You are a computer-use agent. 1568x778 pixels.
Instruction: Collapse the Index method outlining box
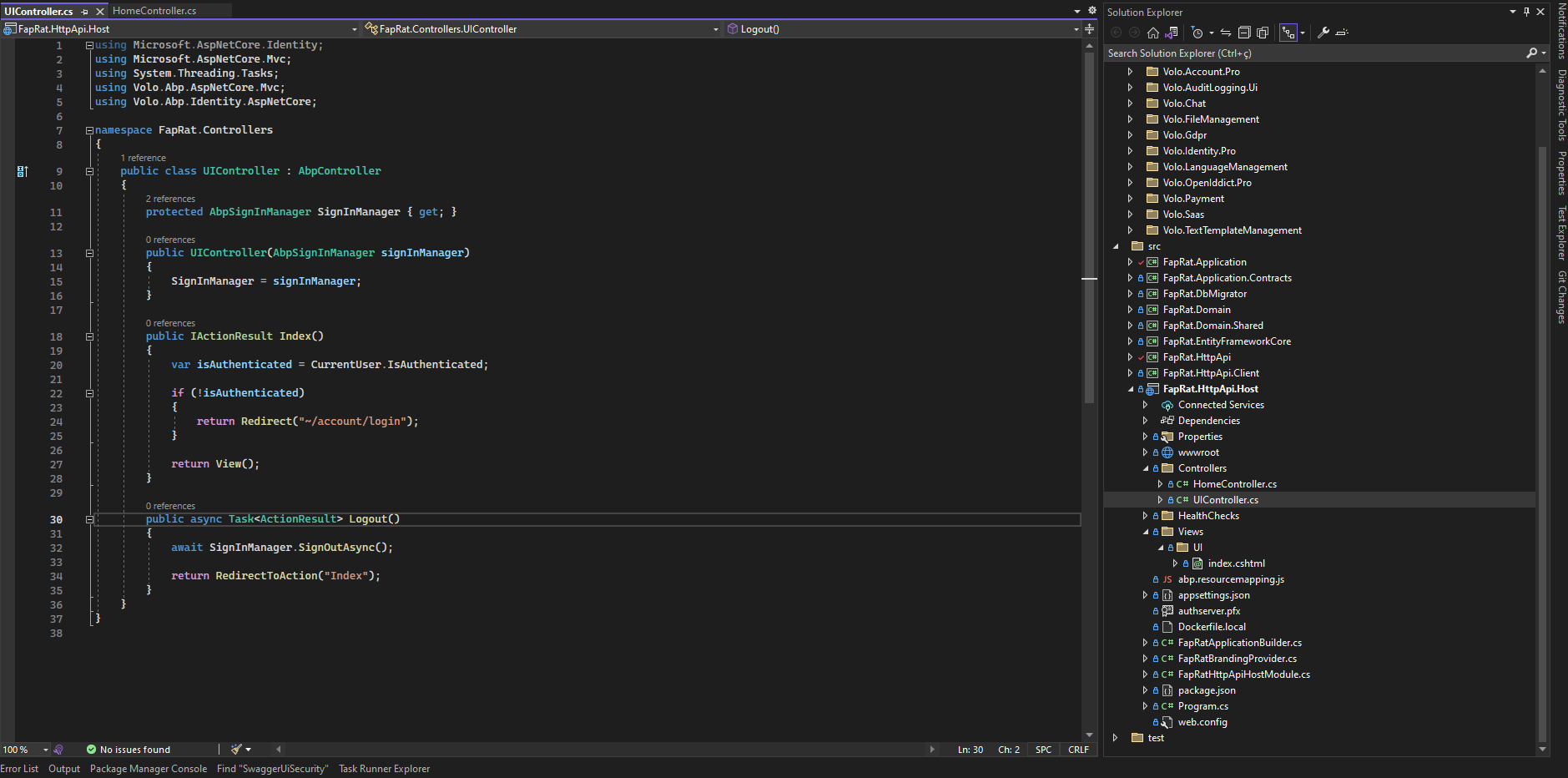coord(89,337)
